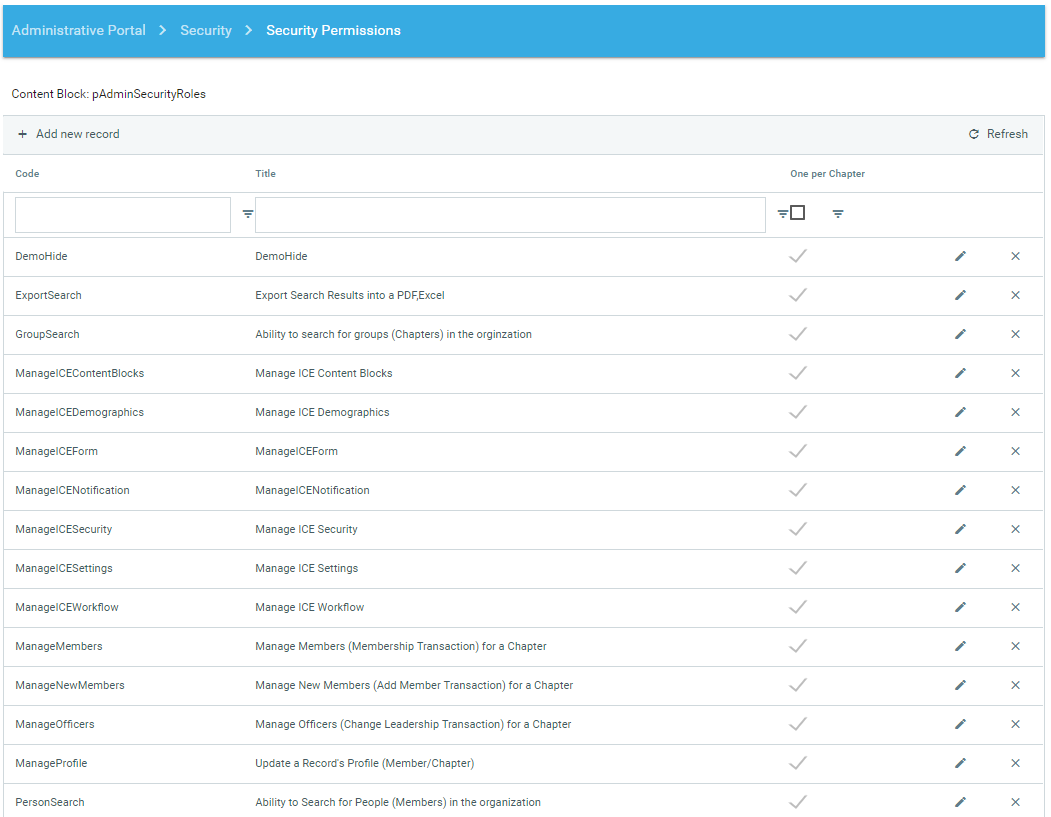Viewport: 1051px width, 817px height.
Task: Delete the PersonSearch record
Action: pyautogui.click(x=1015, y=803)
